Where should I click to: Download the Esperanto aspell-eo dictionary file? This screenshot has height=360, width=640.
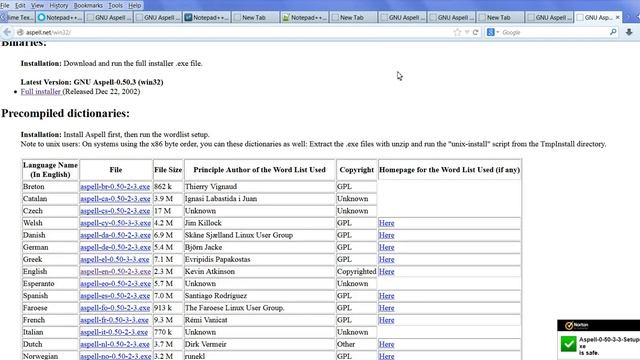tap(115, 284)
